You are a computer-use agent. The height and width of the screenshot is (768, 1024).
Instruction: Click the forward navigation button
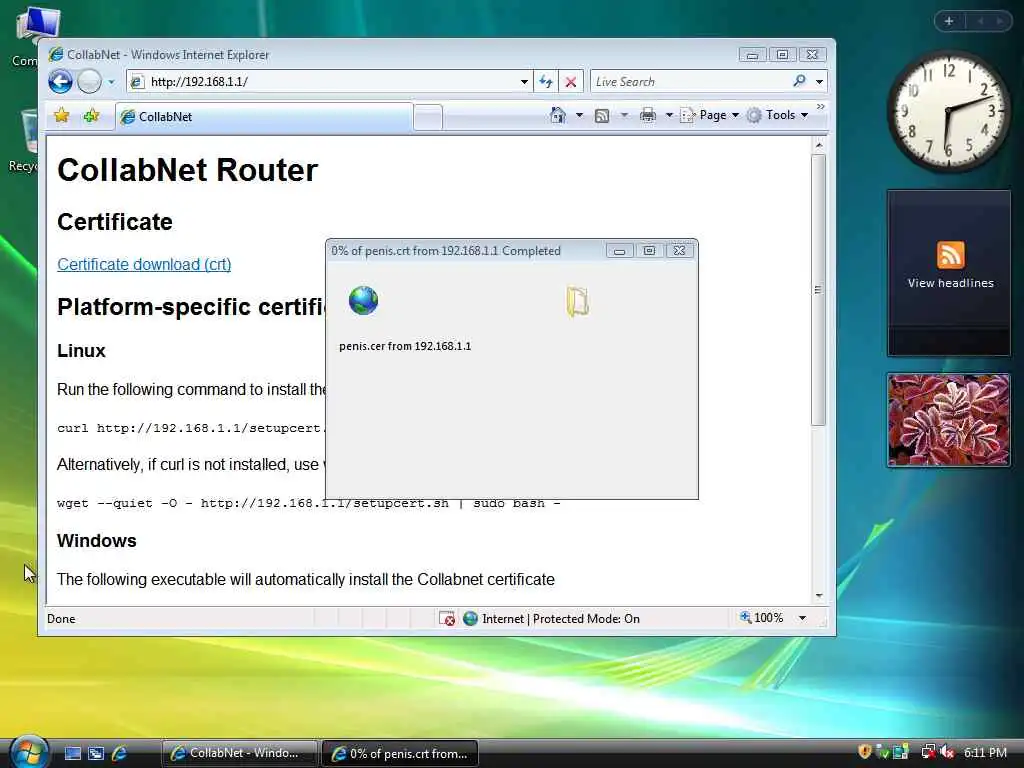tap(89, 82)
